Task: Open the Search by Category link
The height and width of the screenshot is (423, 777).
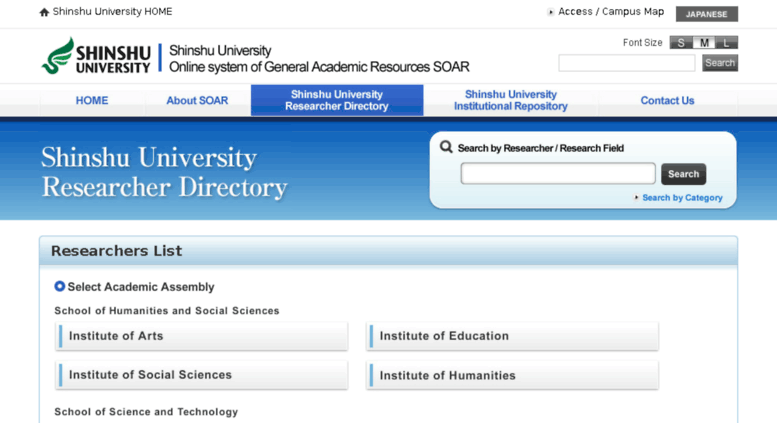Action: [x=682, y=198]
